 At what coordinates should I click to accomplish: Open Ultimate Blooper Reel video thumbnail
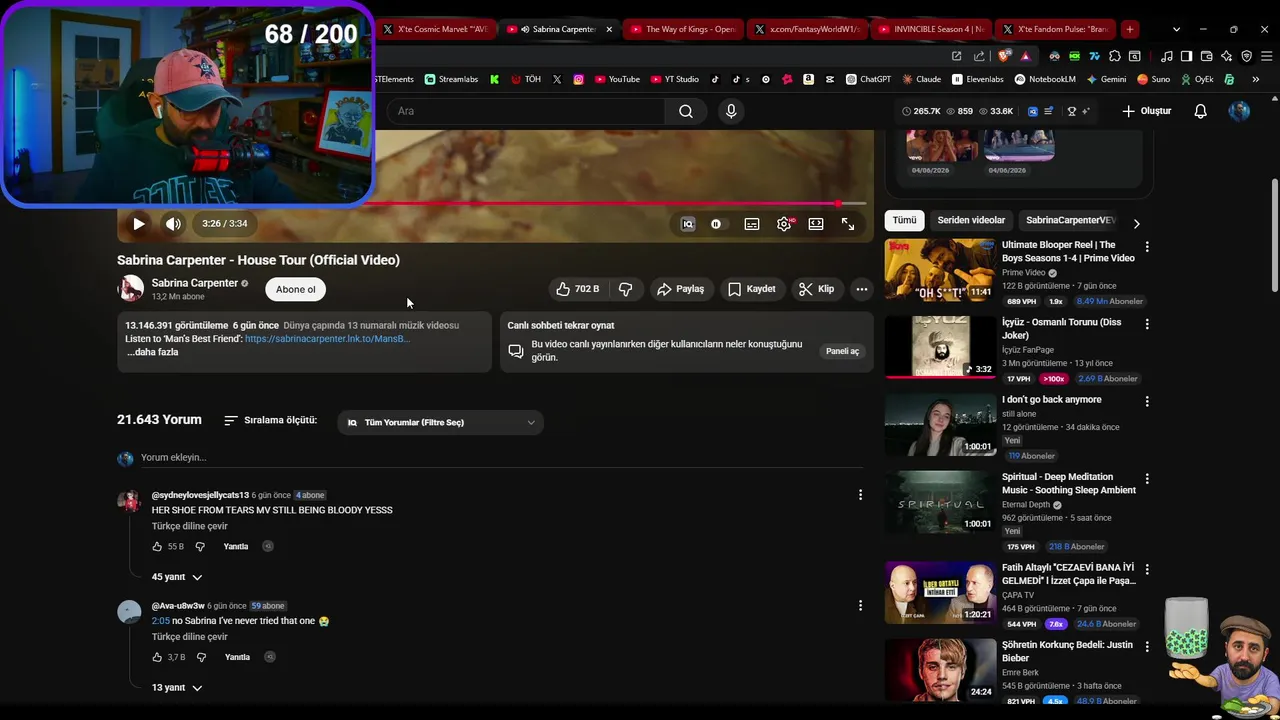coord(940,270)
